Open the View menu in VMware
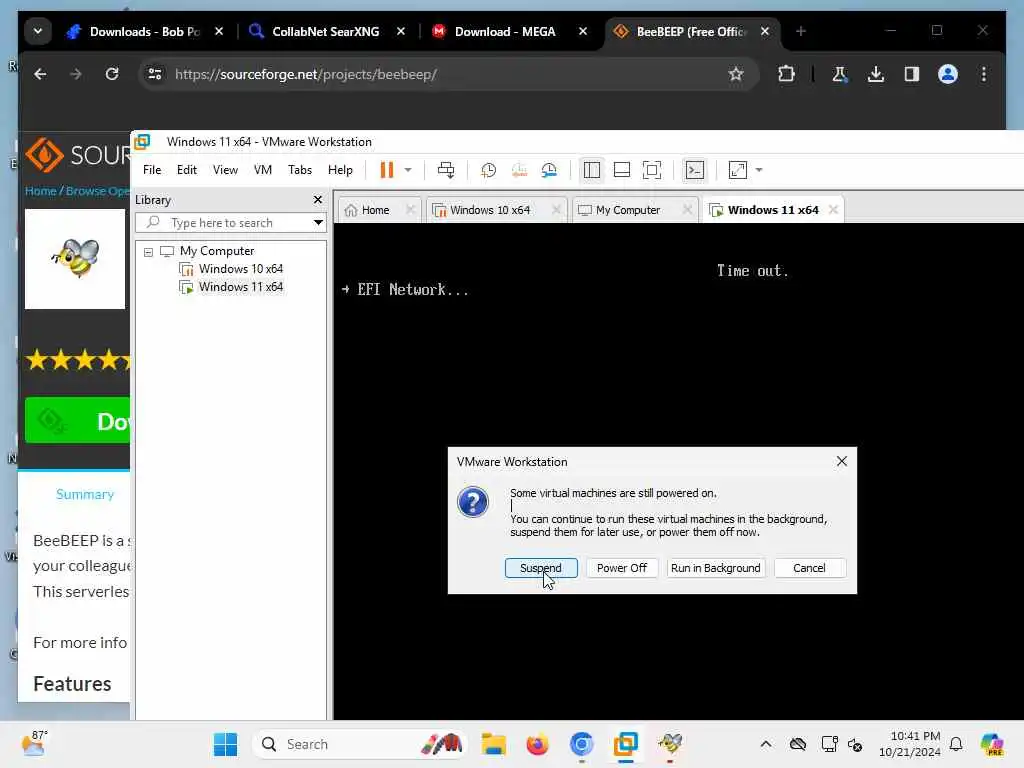 point(225,170)
